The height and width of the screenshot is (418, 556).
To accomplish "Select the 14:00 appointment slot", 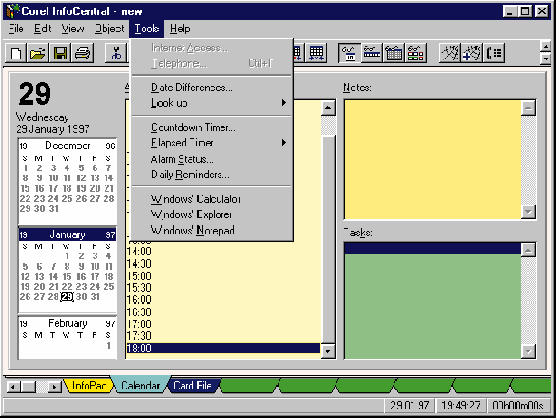I will tap(223, 251).
